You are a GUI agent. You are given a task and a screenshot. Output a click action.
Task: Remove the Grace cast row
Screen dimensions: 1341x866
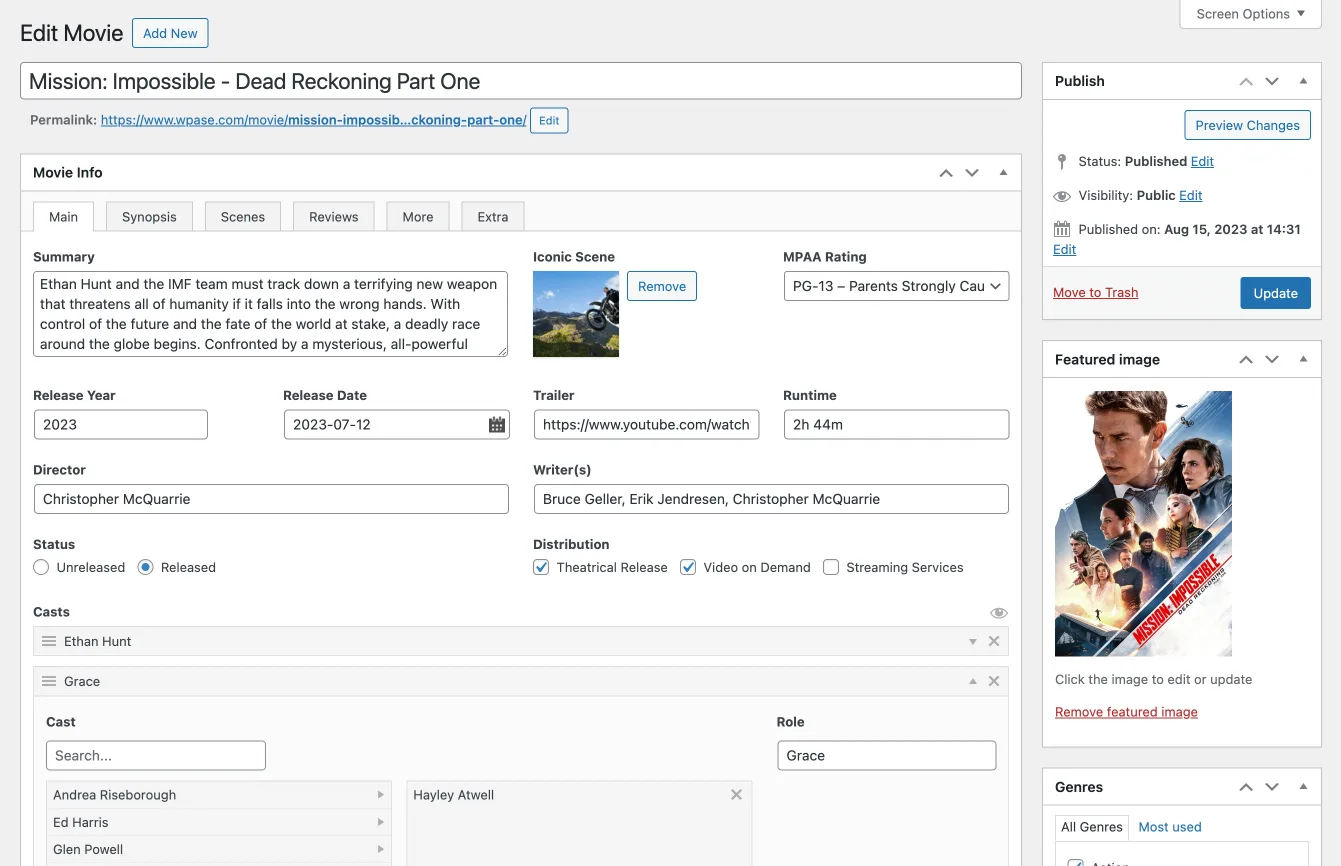[x=994, y=681]
